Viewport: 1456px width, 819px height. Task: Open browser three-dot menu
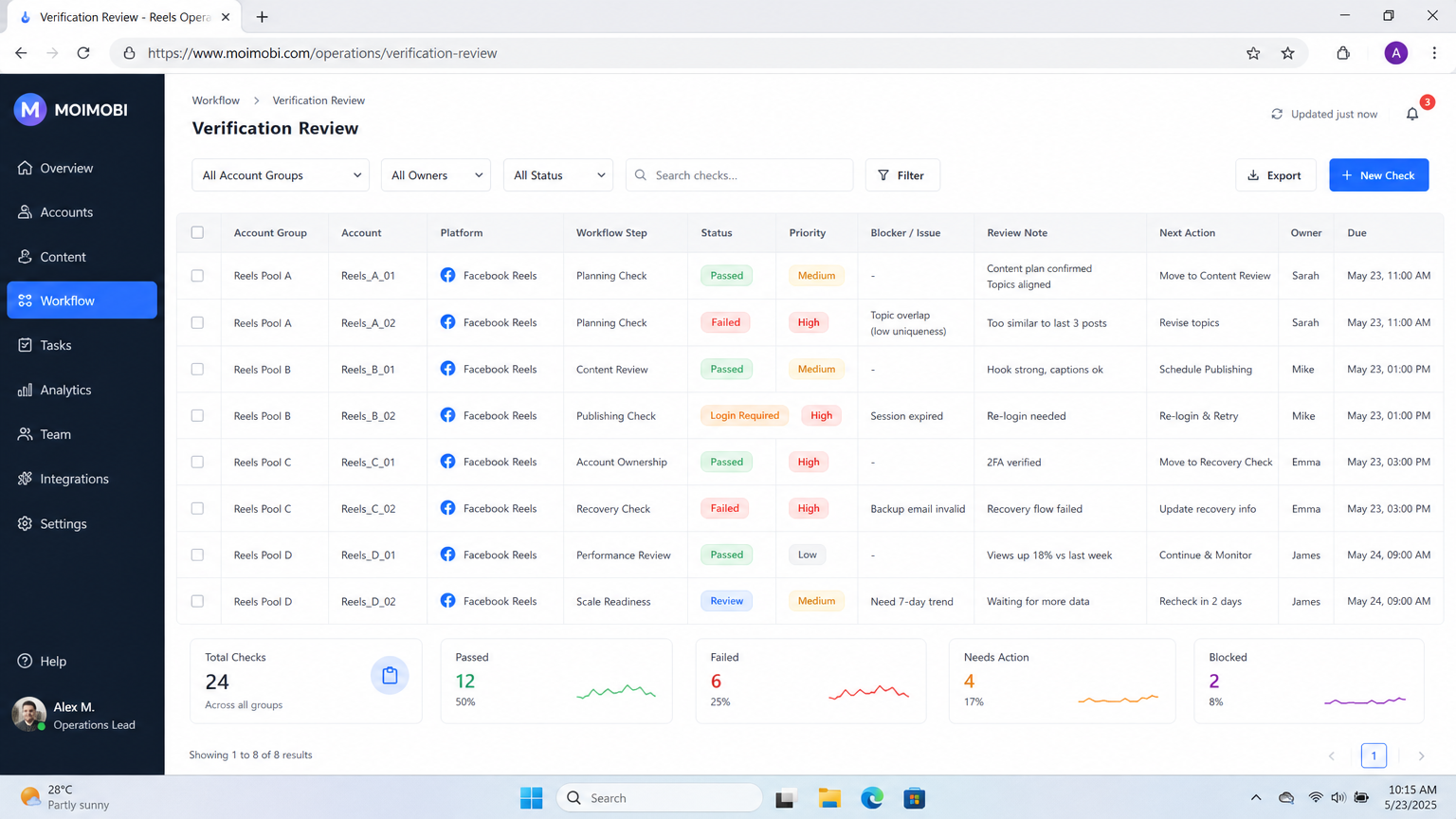1434,53
